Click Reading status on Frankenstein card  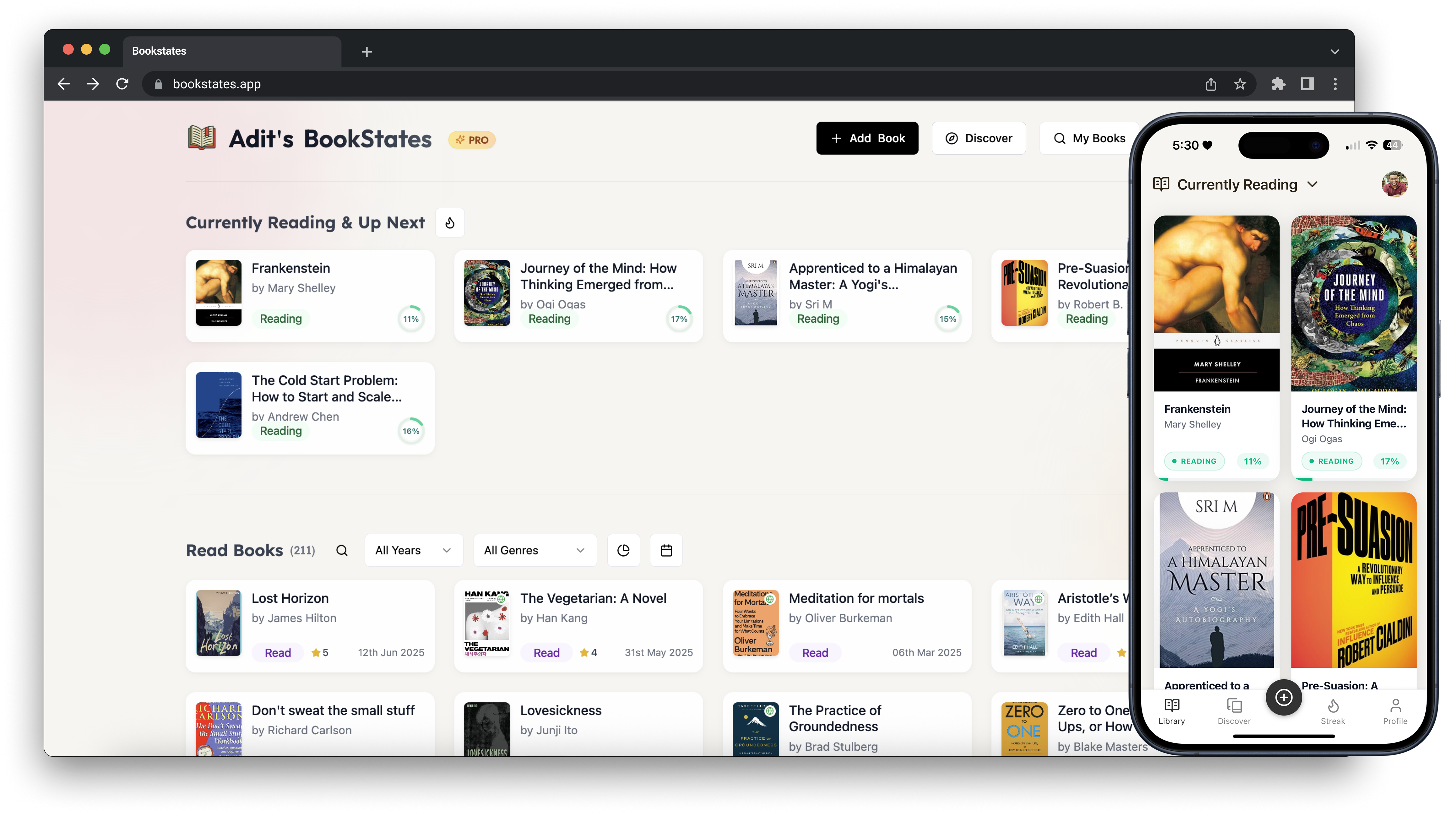tap(281, 319)
